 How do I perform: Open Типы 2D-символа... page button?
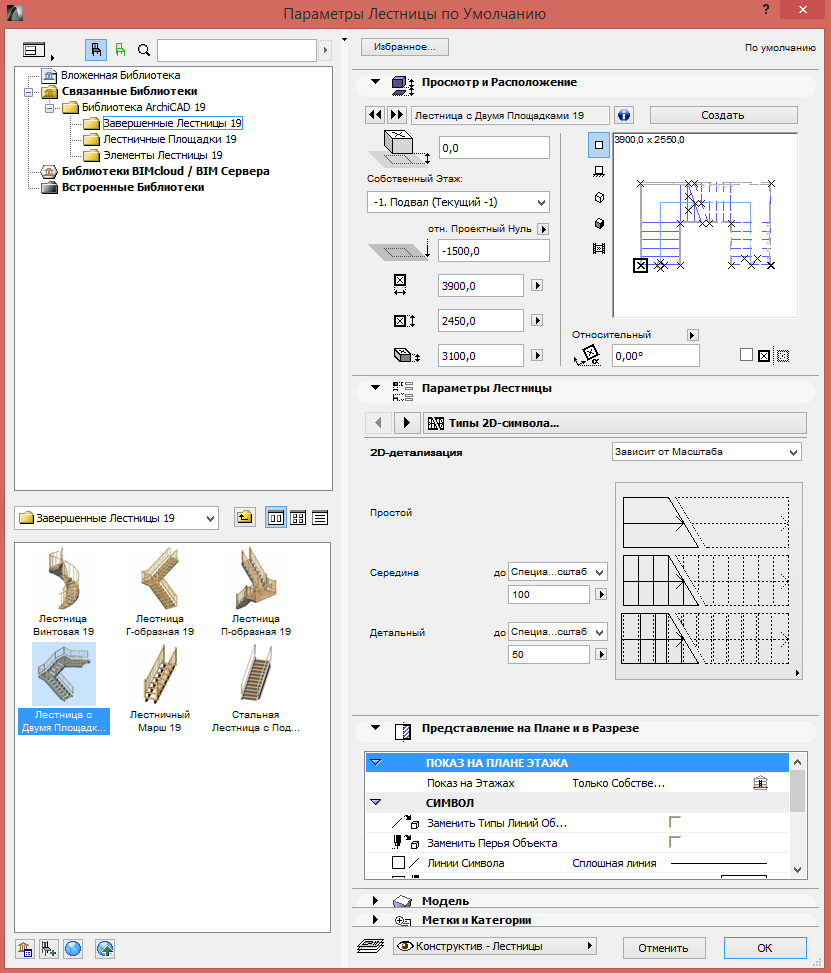click(614, 423)
